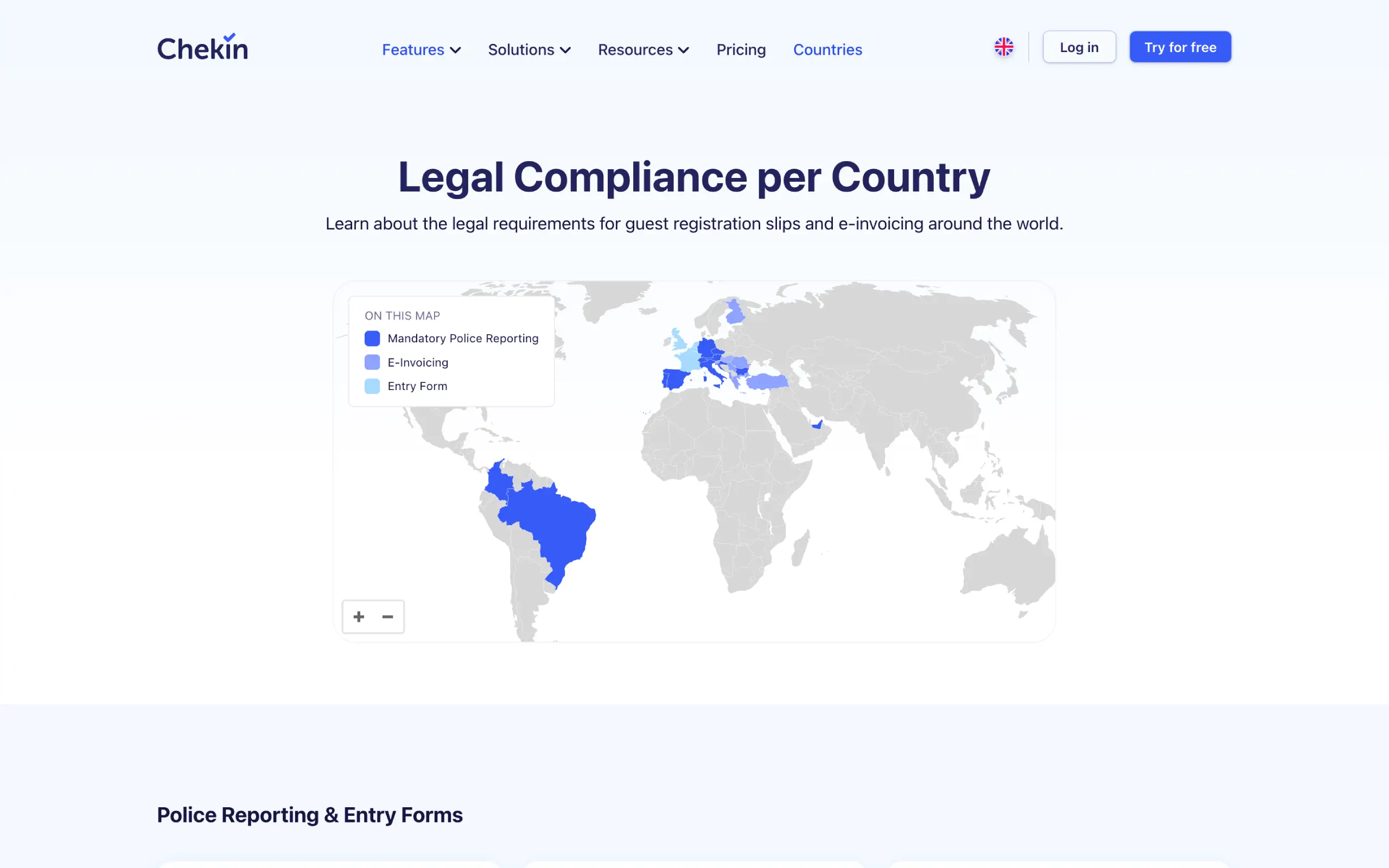Click the 'Entry Form' legend label
Screen dimensions: 1389x868
pyautogui.click(x=417, y=386)
